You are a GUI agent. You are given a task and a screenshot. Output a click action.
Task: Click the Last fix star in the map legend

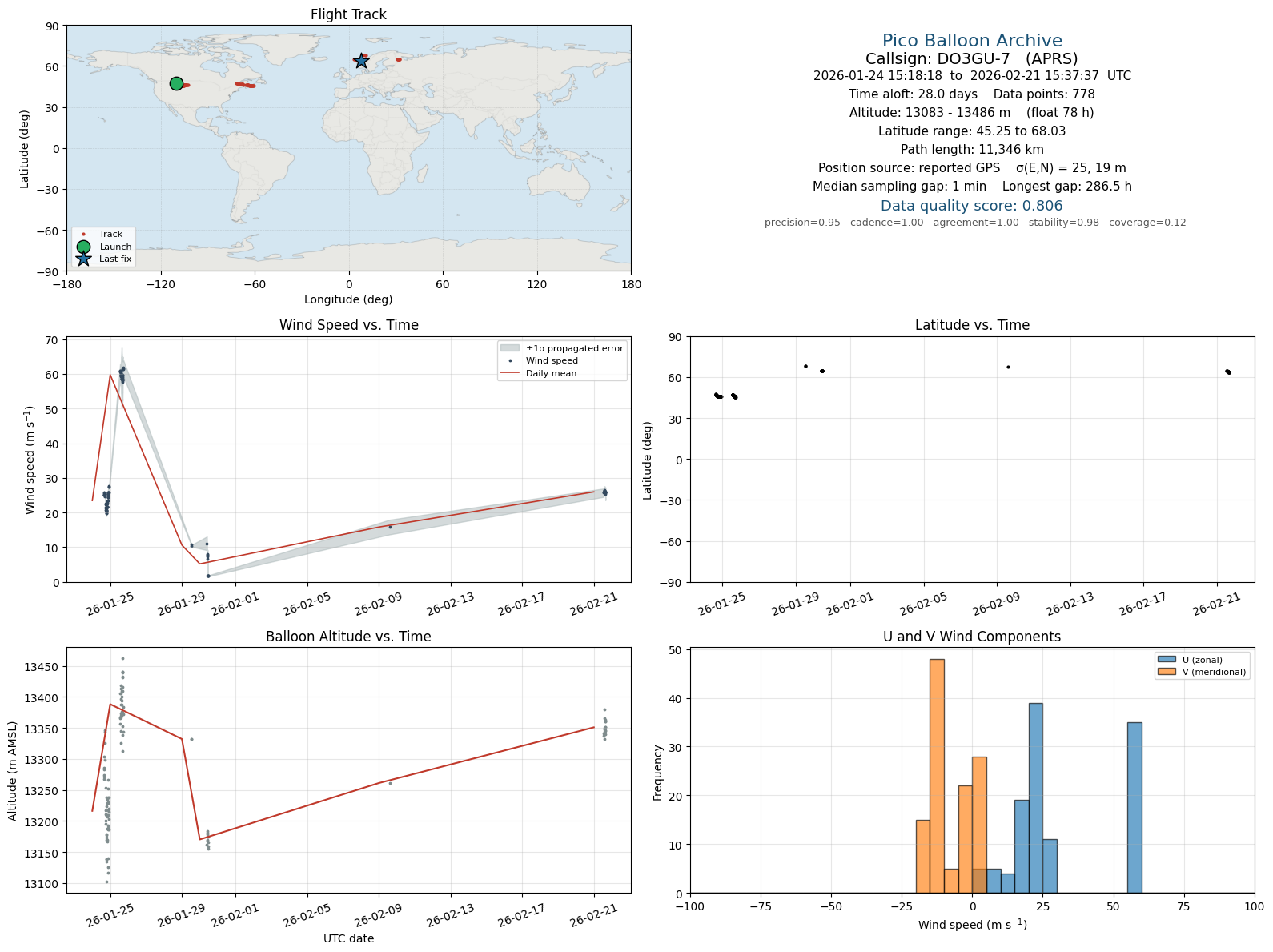pyautogui.click(x=83, y=259)
